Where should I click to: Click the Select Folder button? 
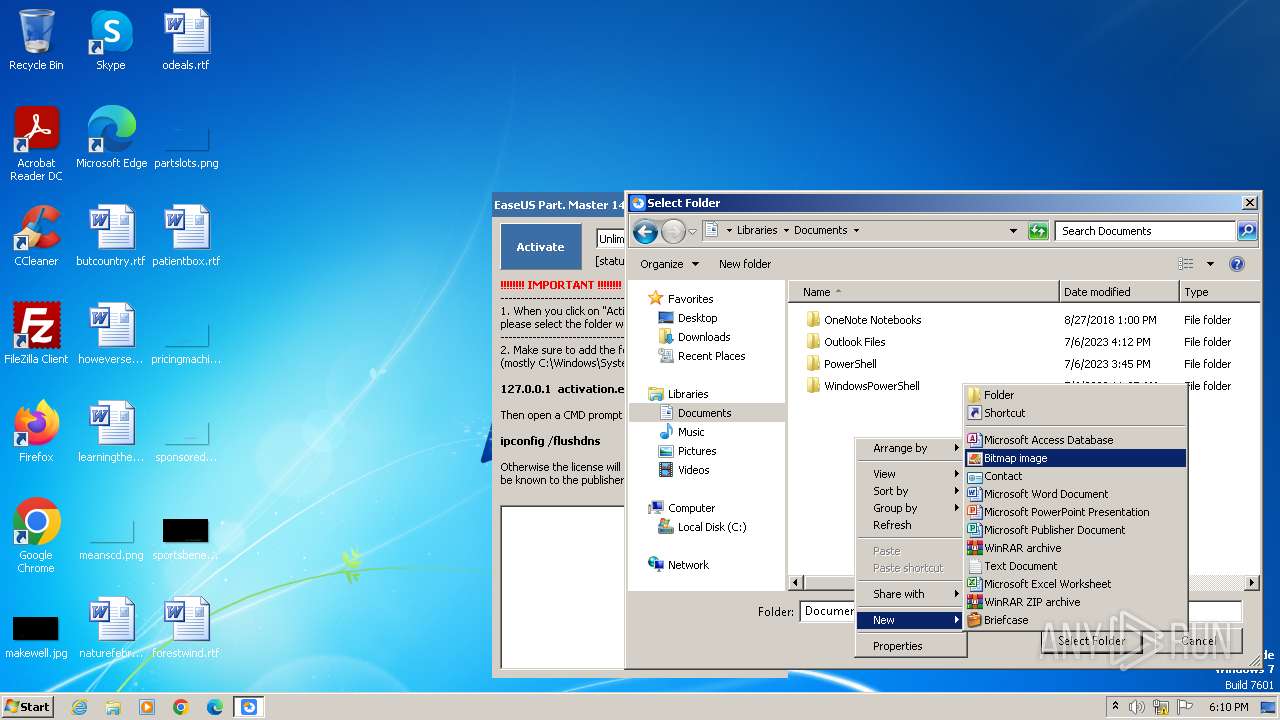pos(1092,641)
